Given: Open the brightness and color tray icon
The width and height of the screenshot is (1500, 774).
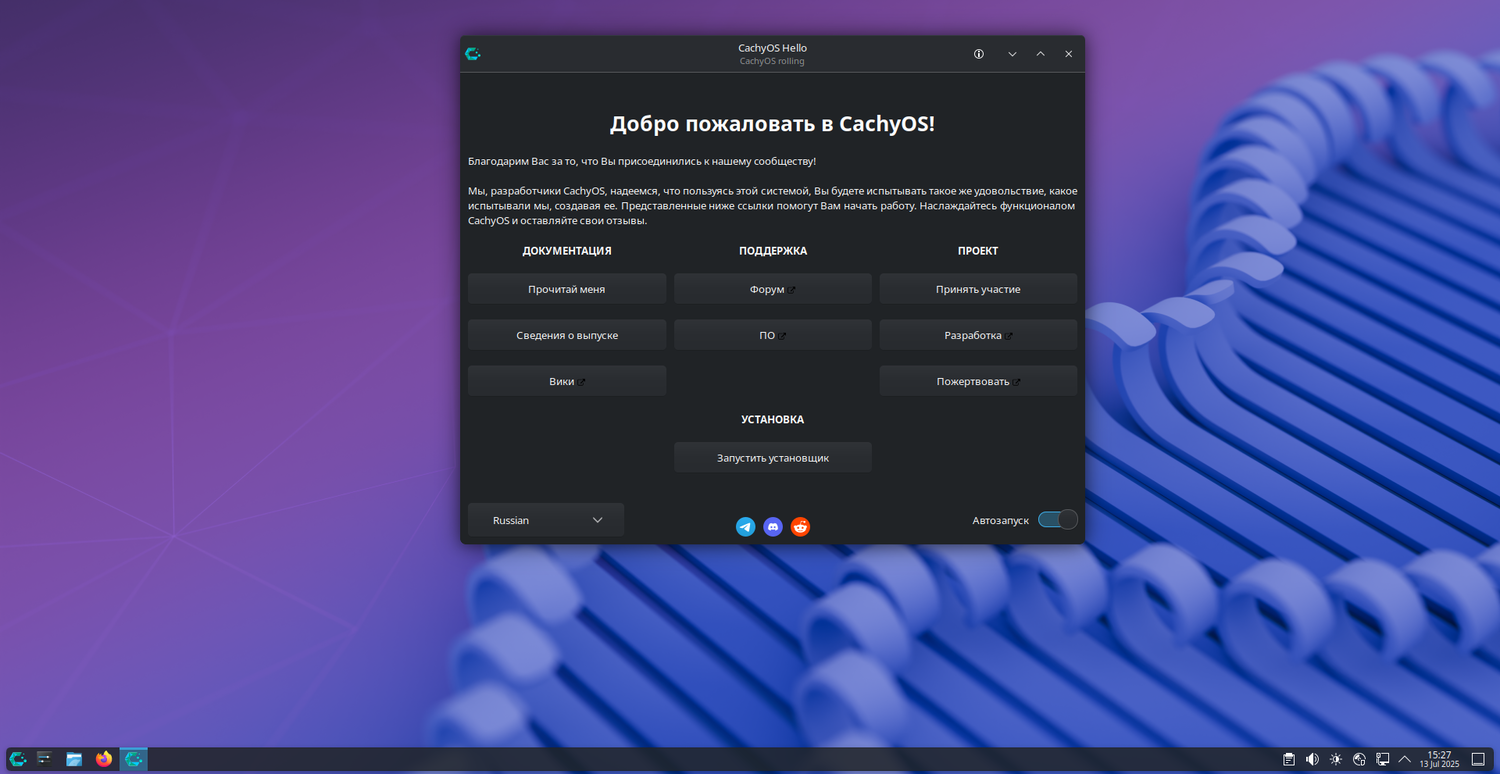Looking at the screenshot, I should point(1336,759).
